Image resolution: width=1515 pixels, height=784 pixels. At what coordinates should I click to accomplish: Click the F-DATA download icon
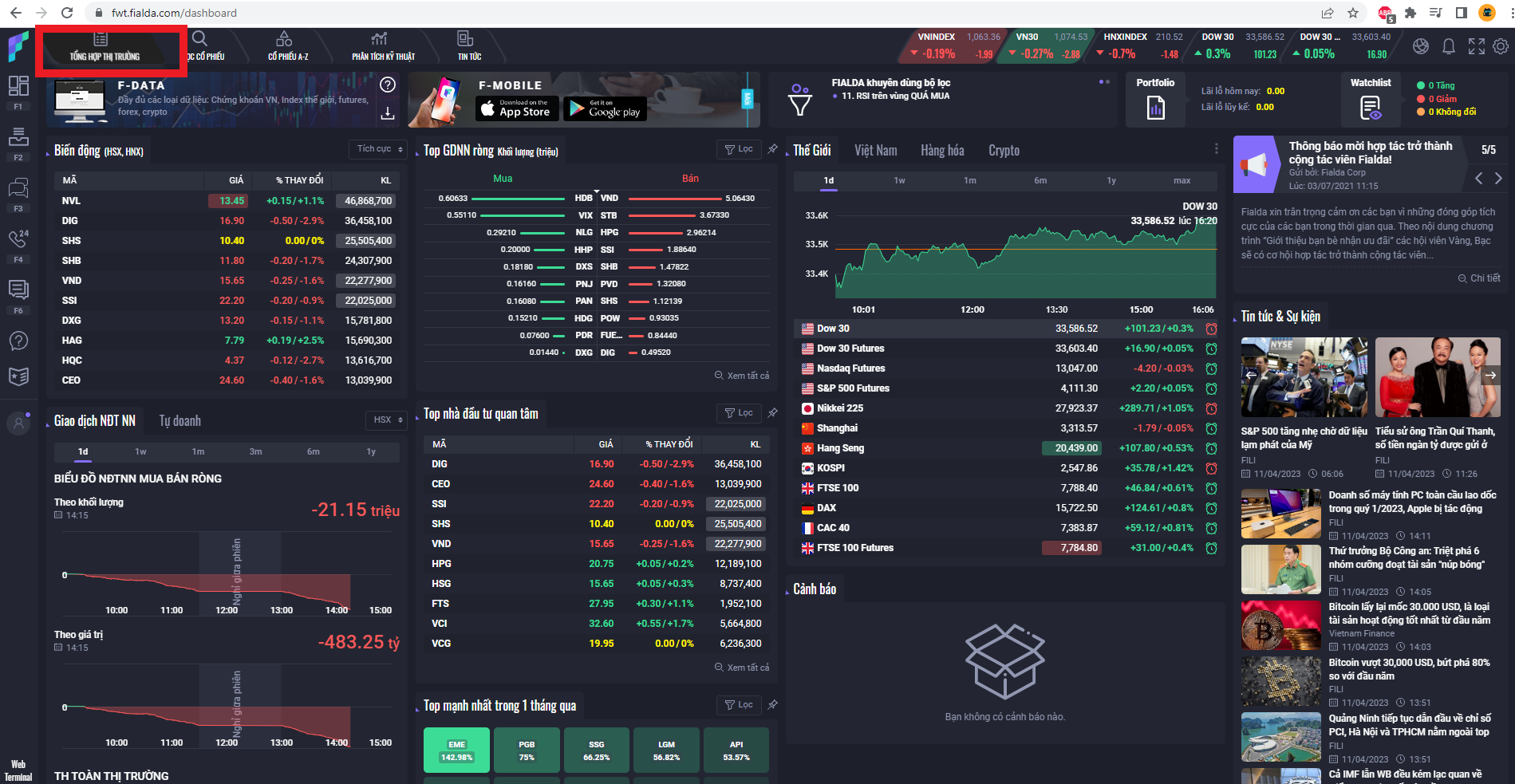tap(388, 113)
